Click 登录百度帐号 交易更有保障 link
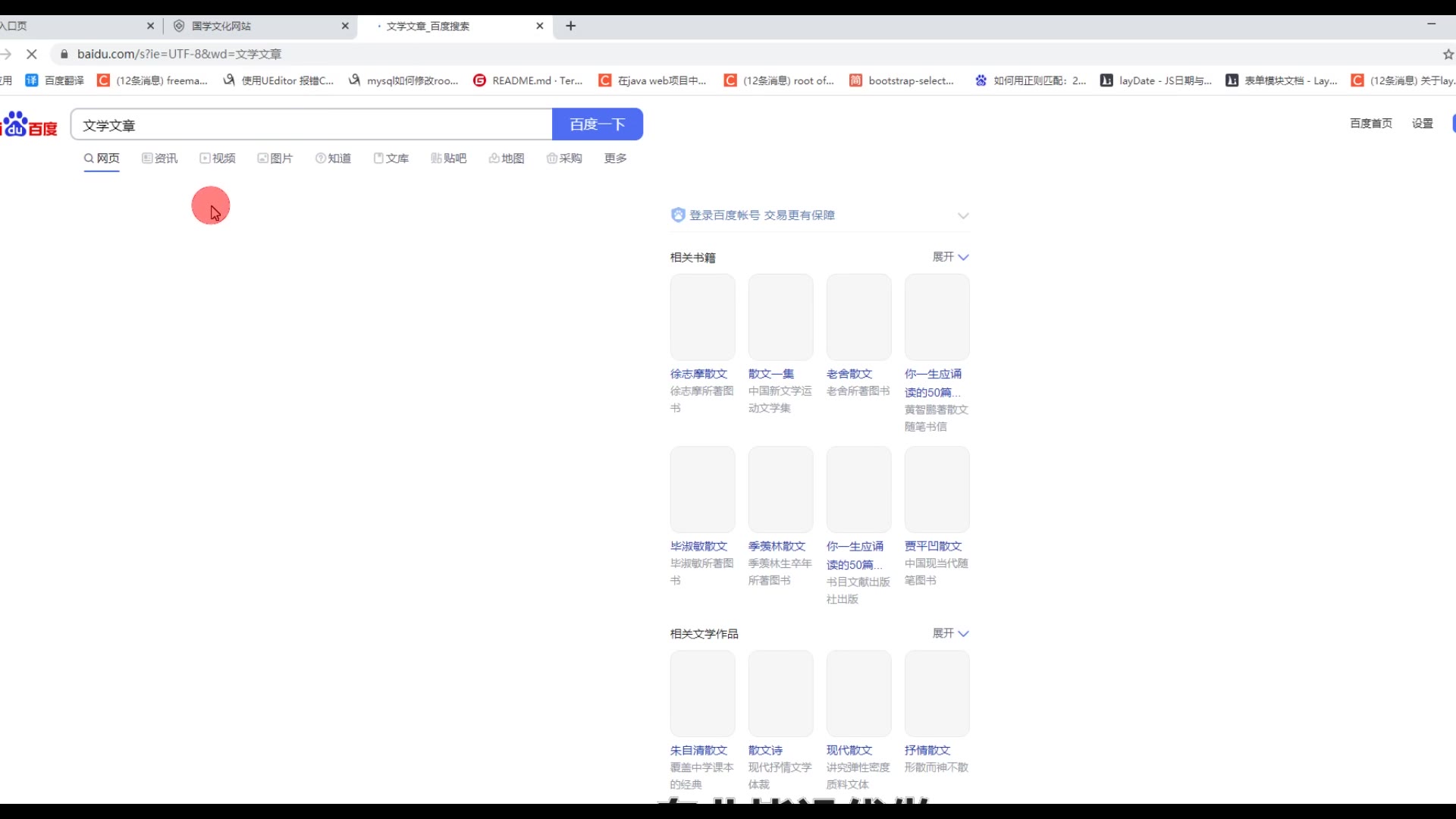 point(762,215)
